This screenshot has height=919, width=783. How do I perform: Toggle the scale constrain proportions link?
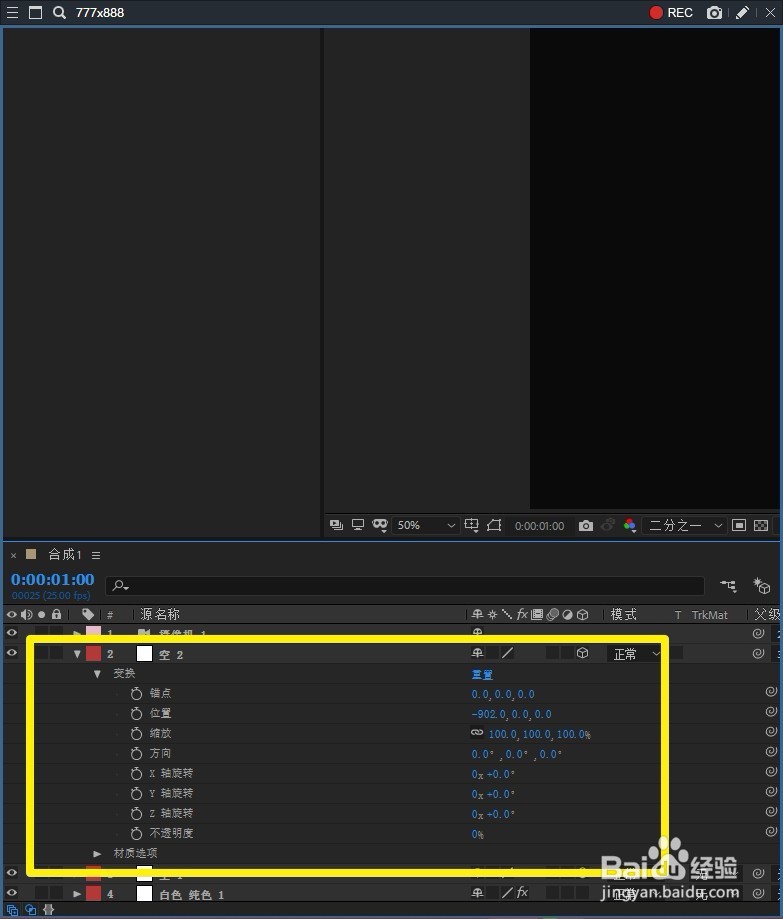pyautogui.click(x=477, y=733)
